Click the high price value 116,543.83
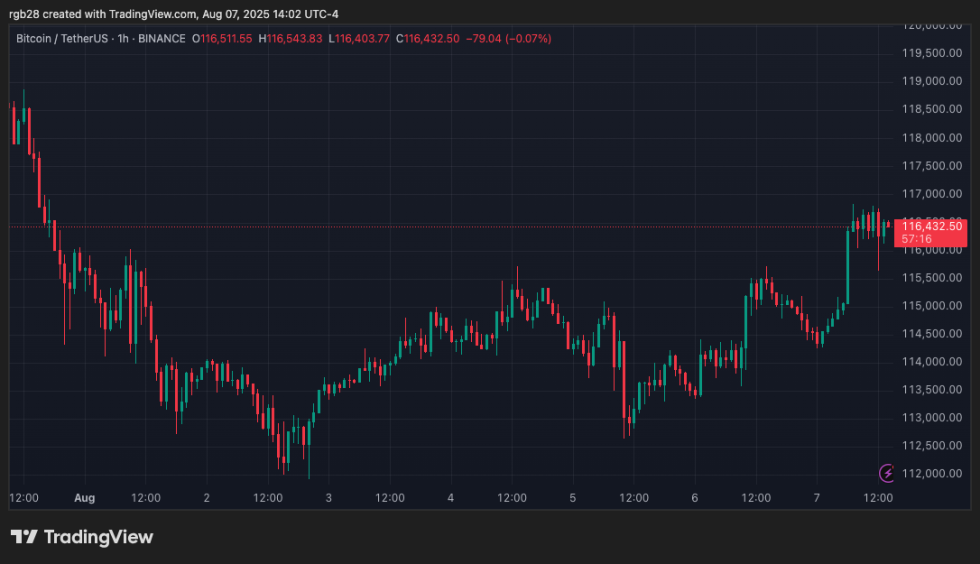Screen dimensions: 980x564 (295, 39)
